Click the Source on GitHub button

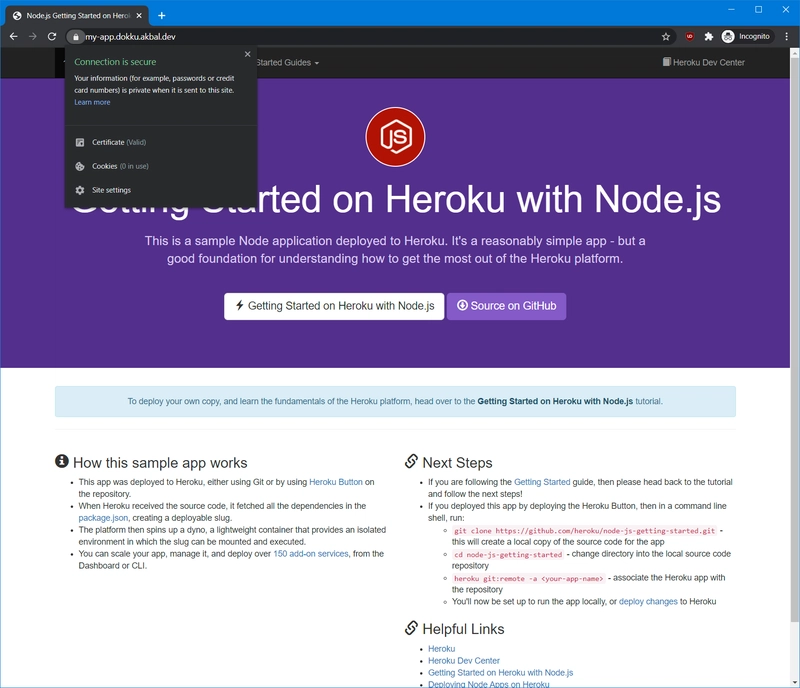506,306
